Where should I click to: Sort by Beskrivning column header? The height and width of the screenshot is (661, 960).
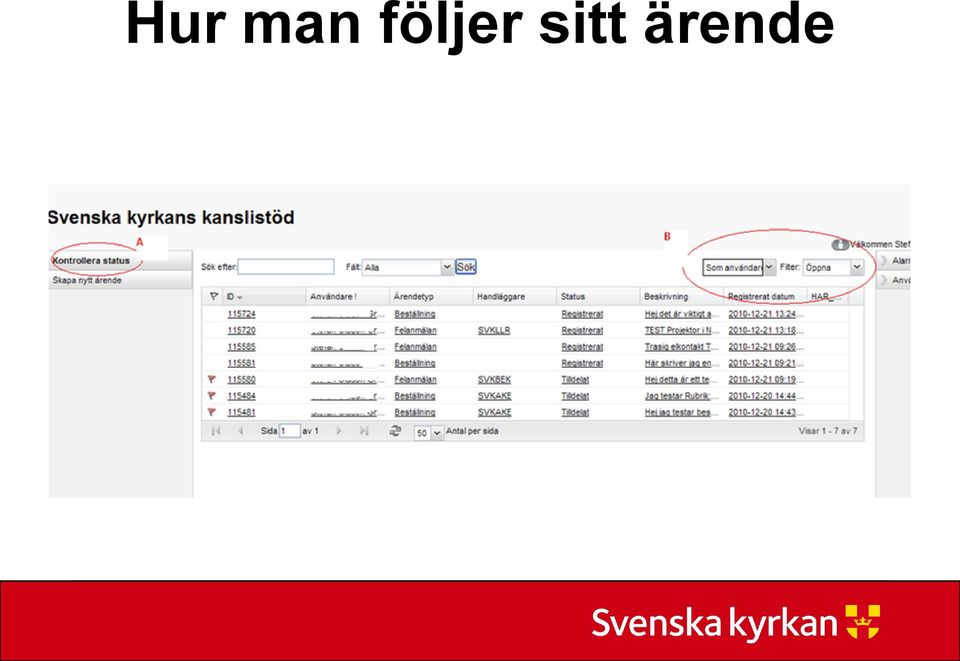(681, 296)
